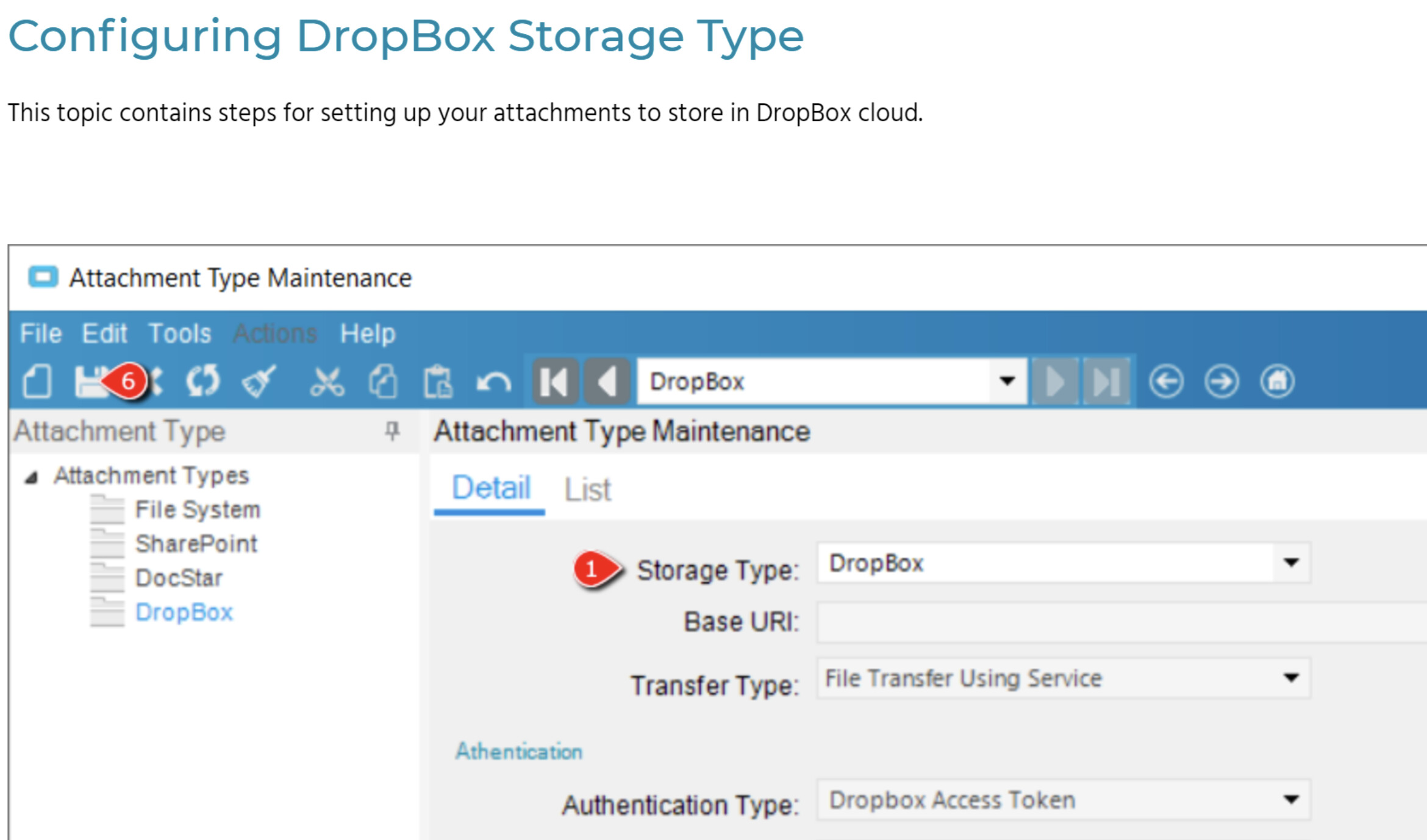Click the Clear broom icon

pos(259,382)
